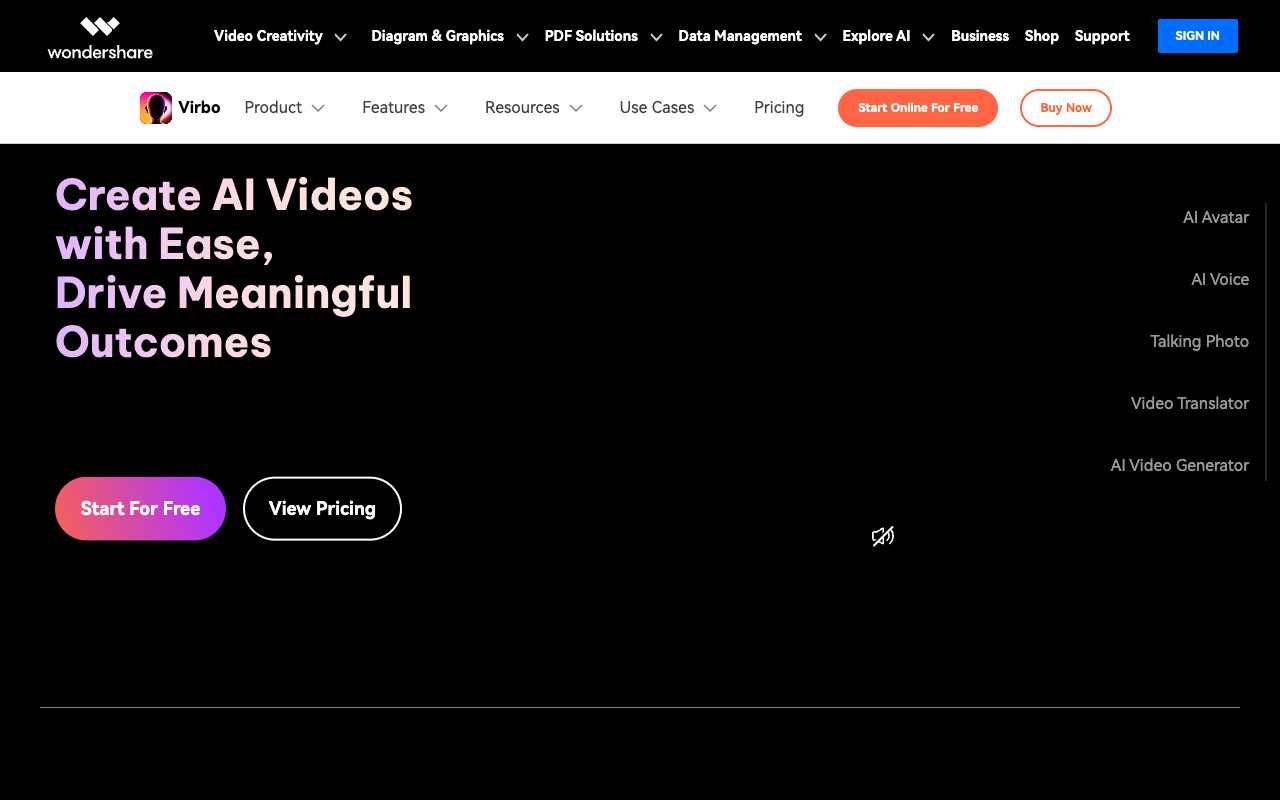Click the Buy Now button
The width and height of the screenshot is (1280, 800).
1066,108
